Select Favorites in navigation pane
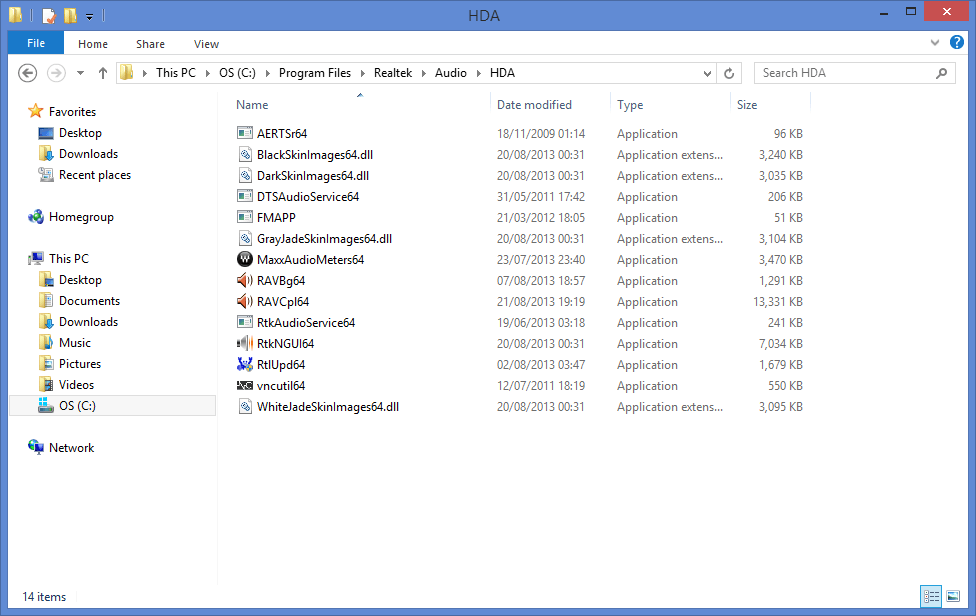 pyautogui.click(x=72, y=111)
